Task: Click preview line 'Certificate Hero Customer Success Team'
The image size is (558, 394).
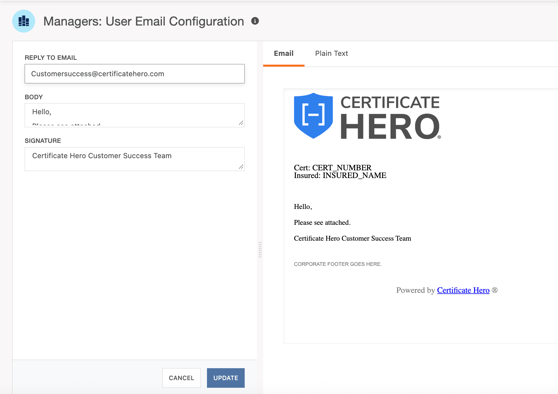Action: click(x=352, y=238)
